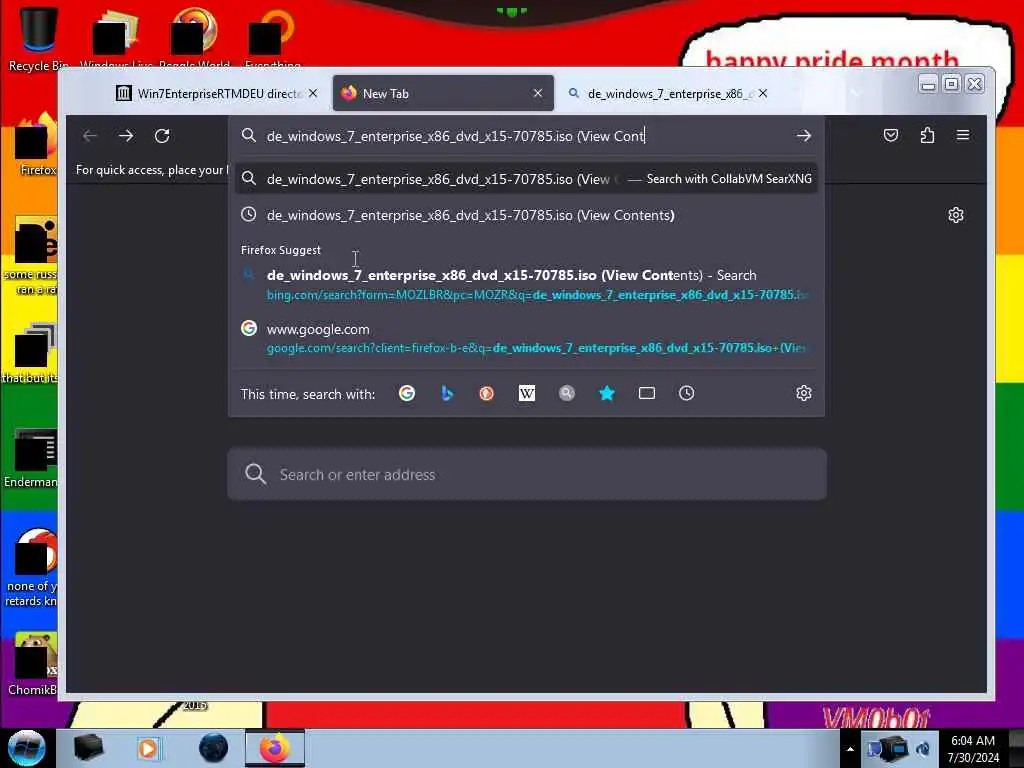Search this time with Wikipedia

coord(526,393)
